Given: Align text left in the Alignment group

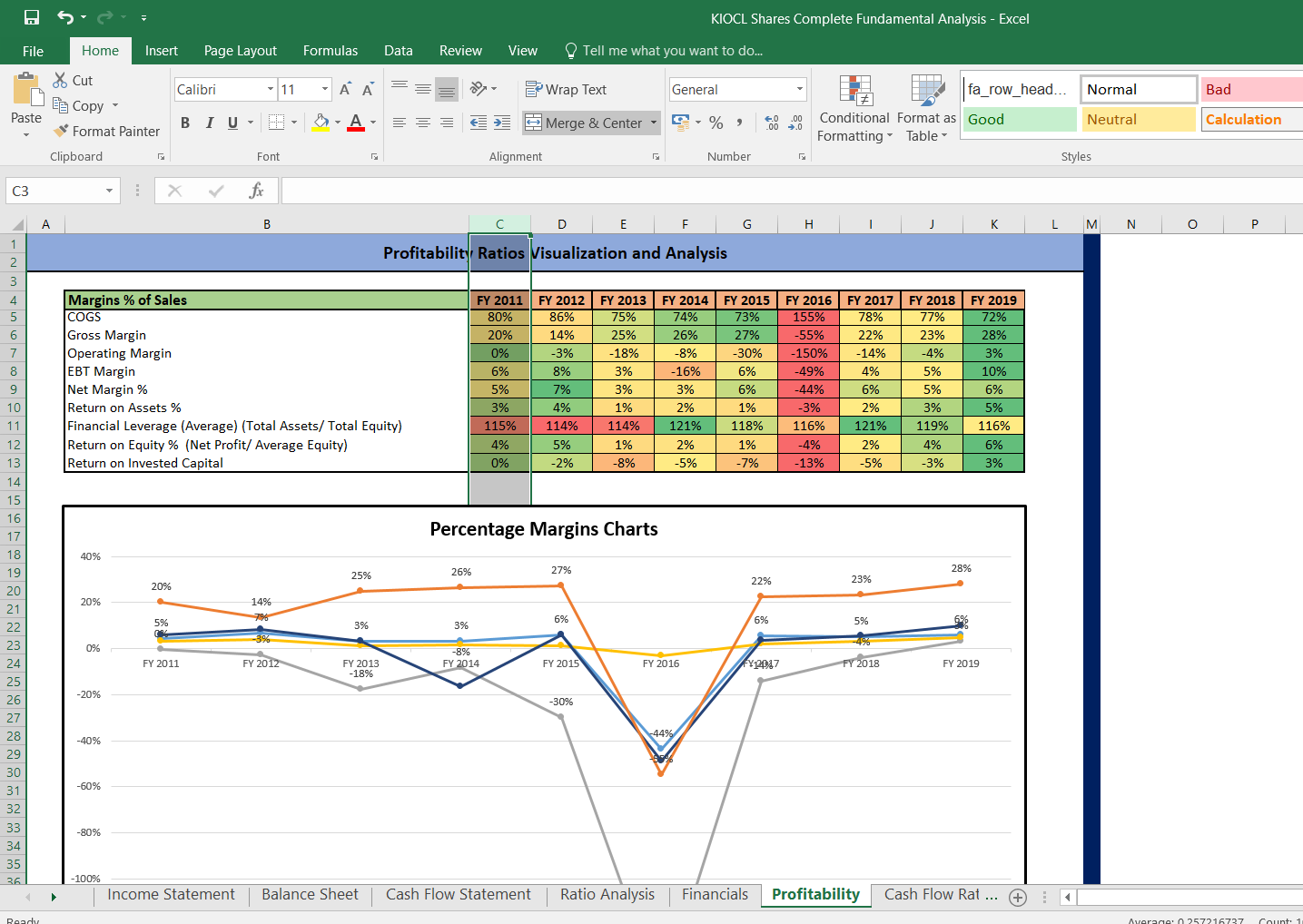Looking at the screenshot, I should point(400,123).
